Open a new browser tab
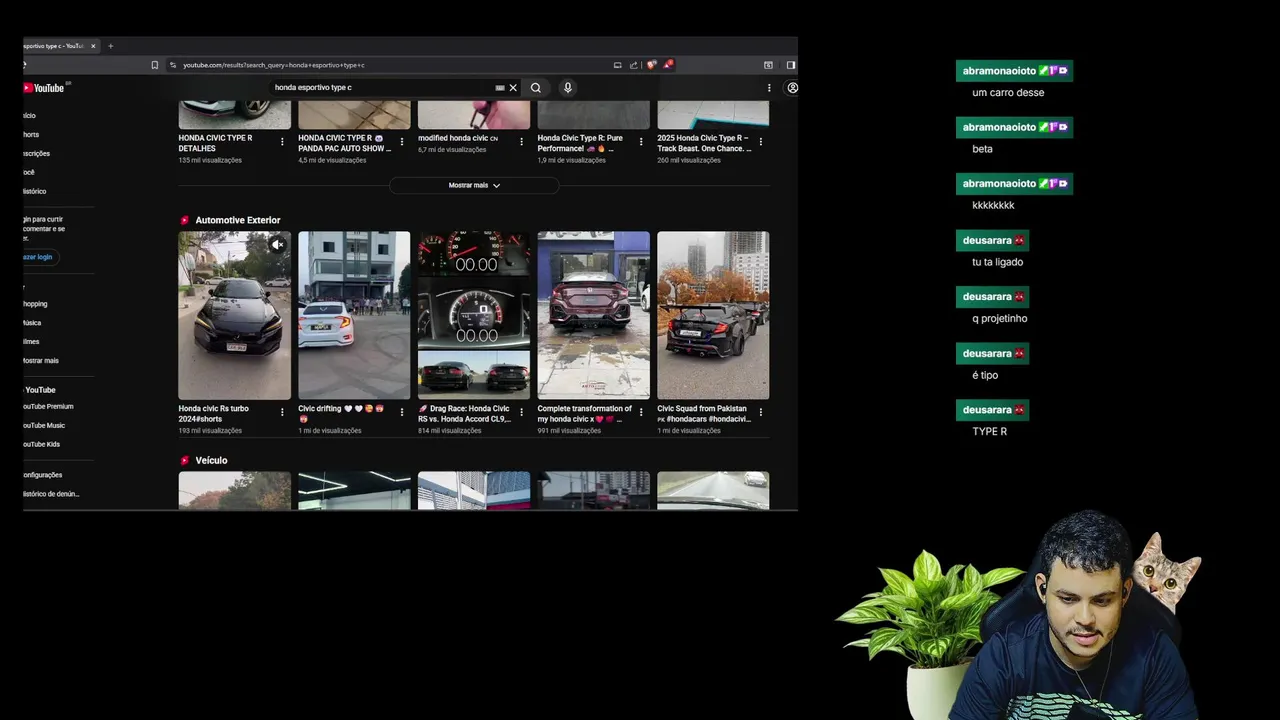The width and height of the screenshot is (1280, 720). click(x=110, y=46)
